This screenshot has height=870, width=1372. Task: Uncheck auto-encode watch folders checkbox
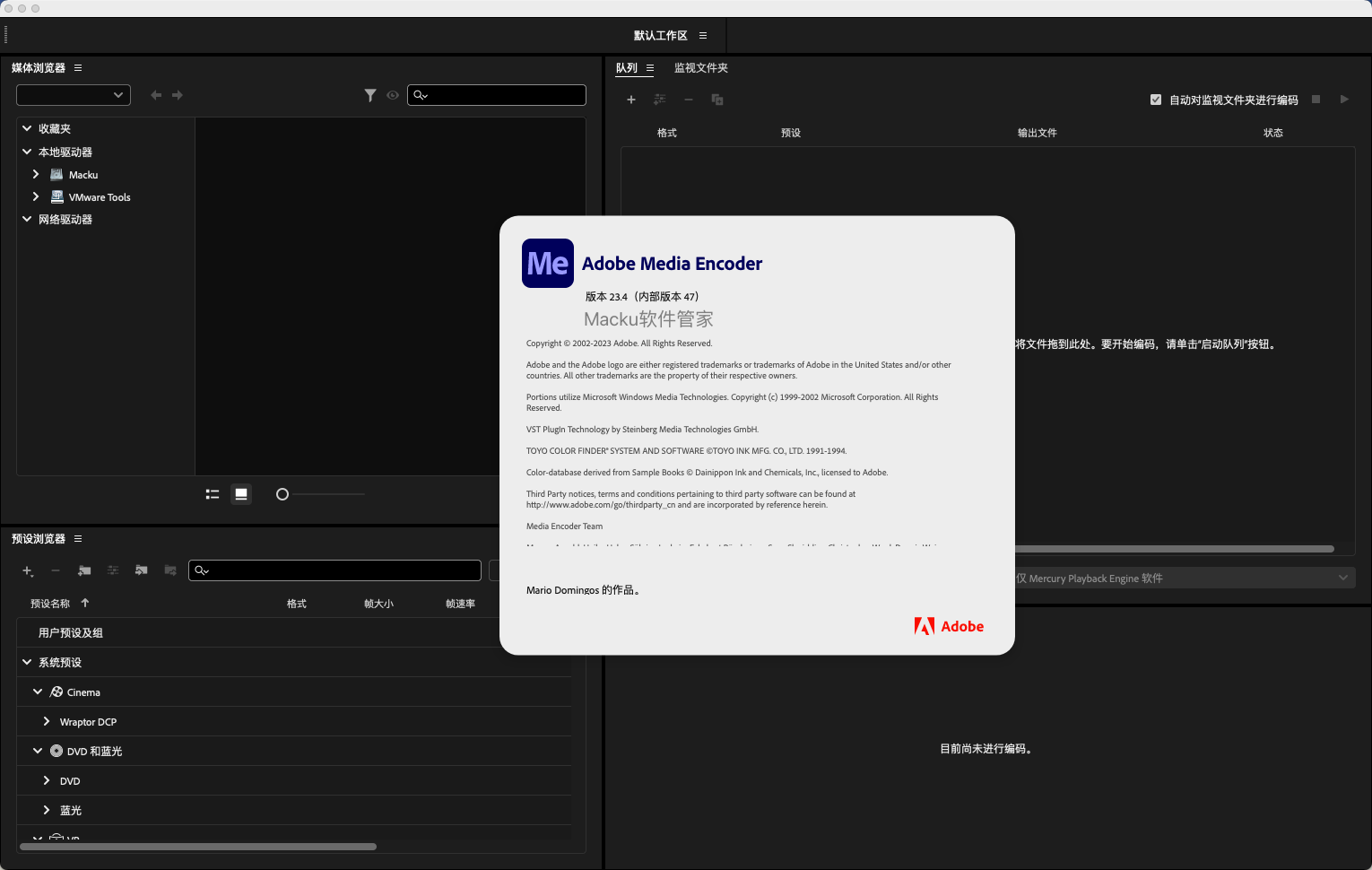pyautogui.click(x=1156, y=100)
